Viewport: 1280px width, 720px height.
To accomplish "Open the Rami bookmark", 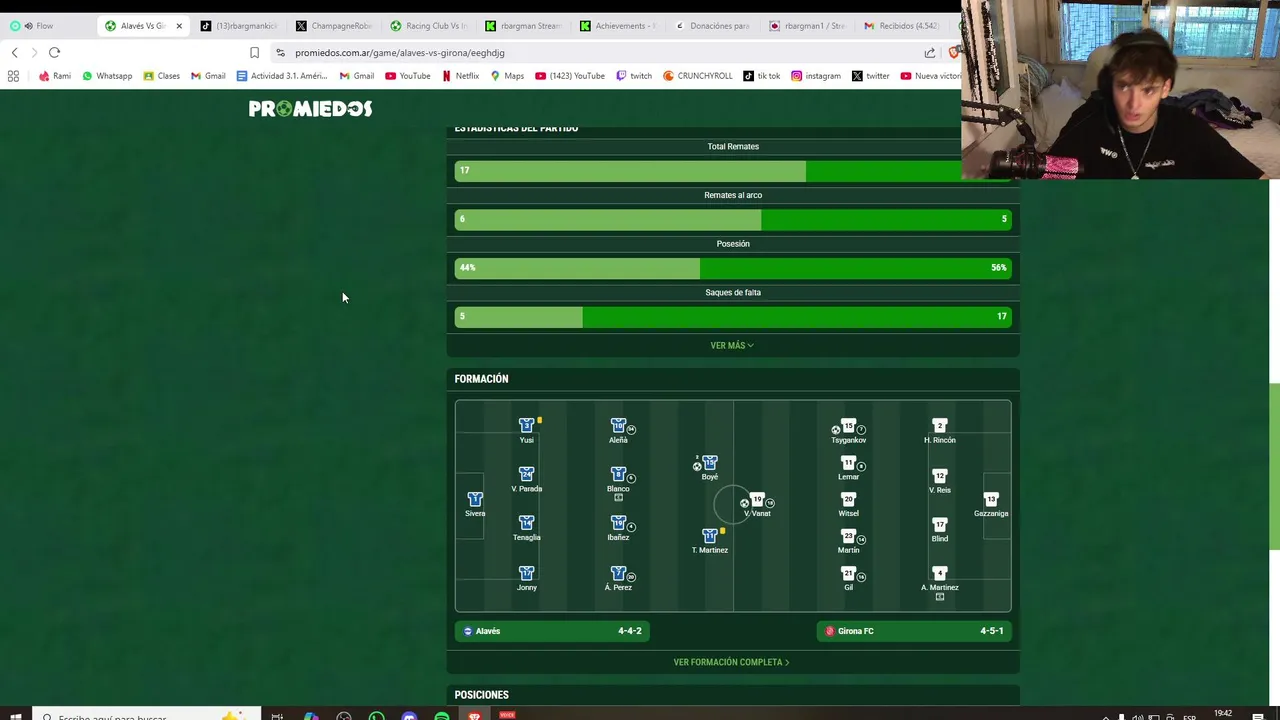I will click(x=54, y=76).
